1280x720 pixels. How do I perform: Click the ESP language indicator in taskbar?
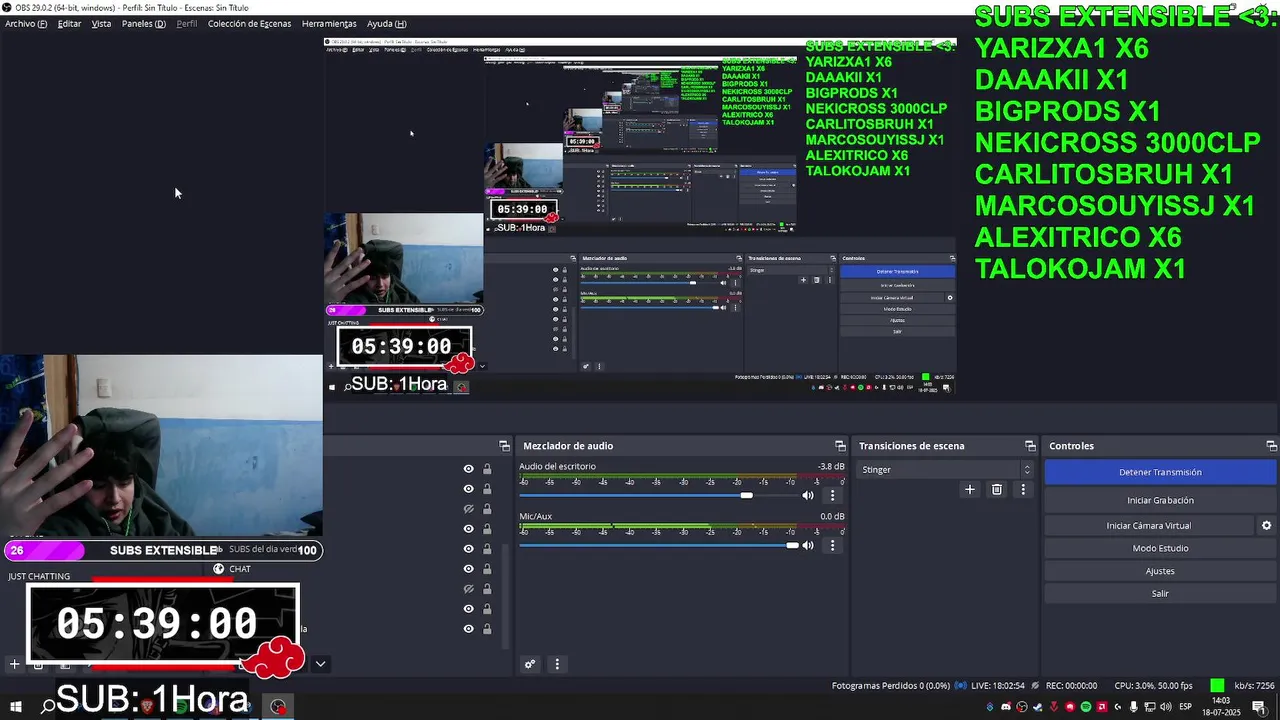coord(1188,708)
